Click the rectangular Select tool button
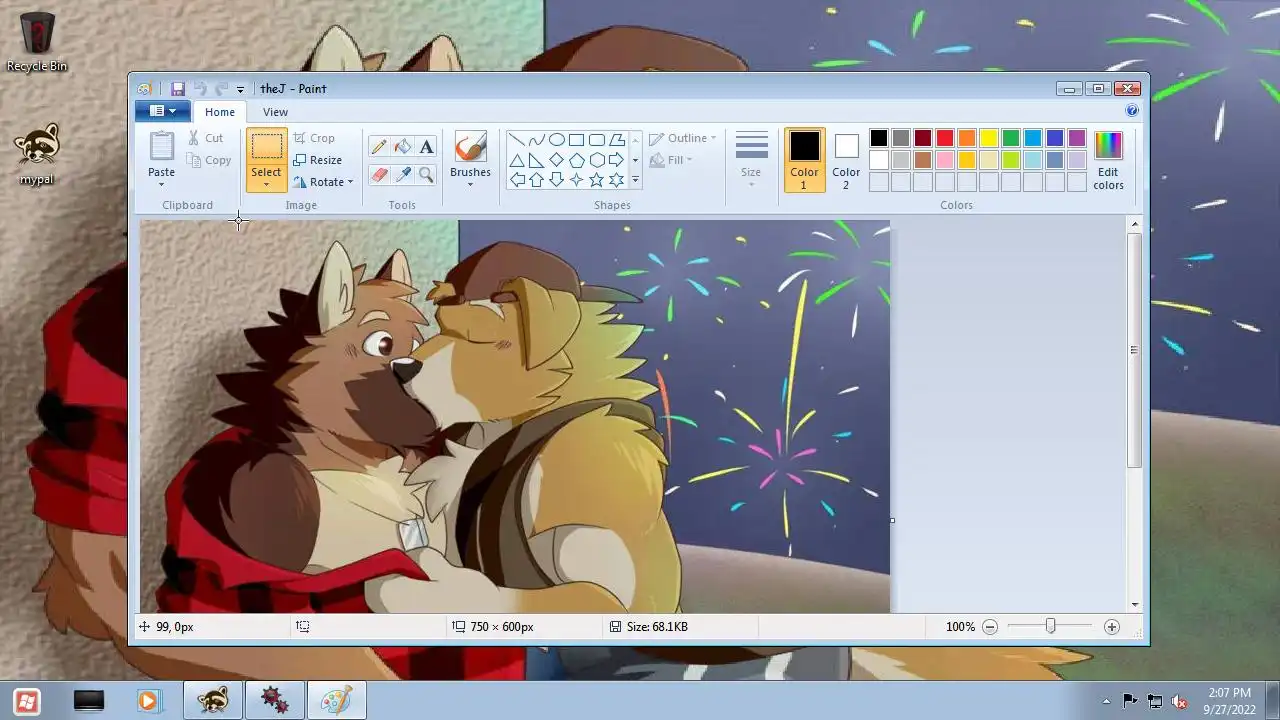The width and height of the screenshot is (1280, 720). click(266, 147)
